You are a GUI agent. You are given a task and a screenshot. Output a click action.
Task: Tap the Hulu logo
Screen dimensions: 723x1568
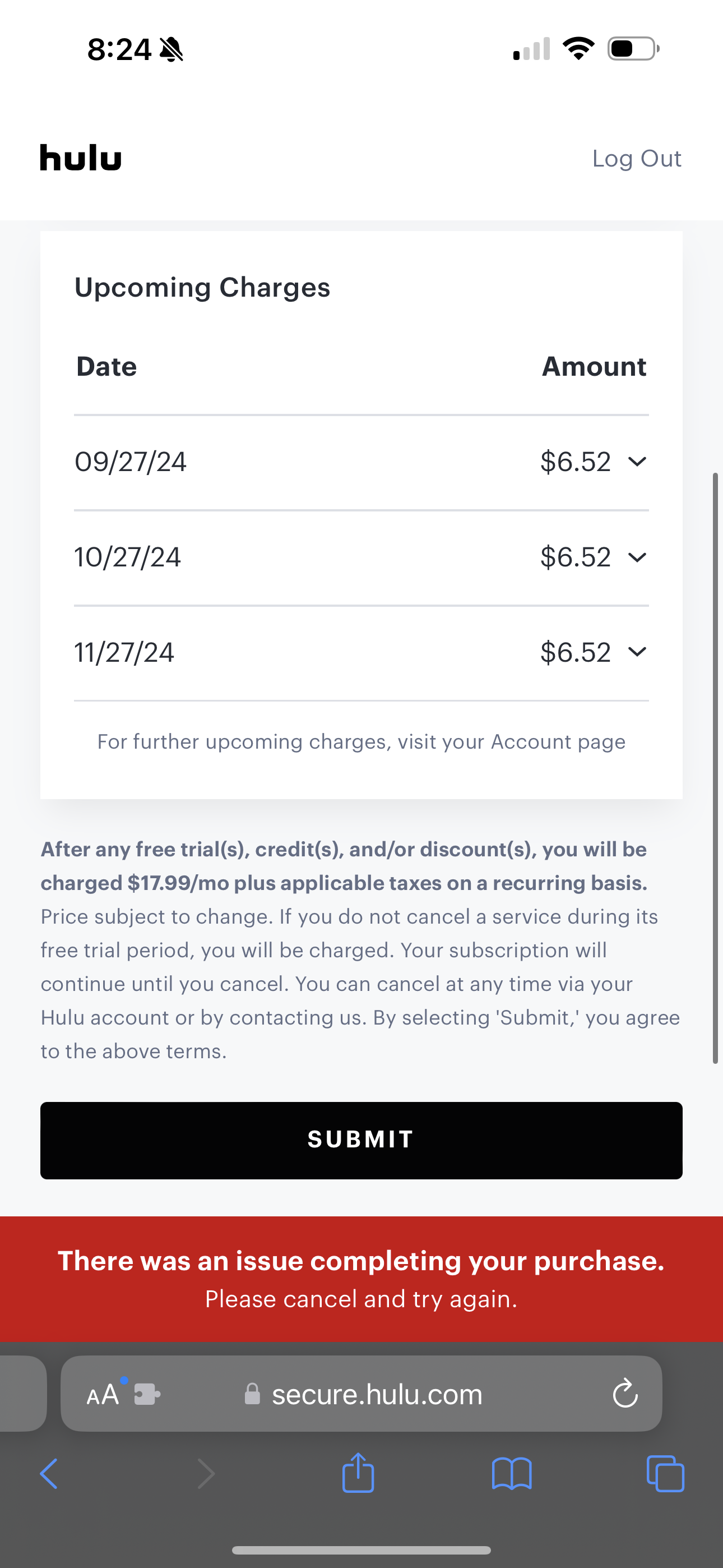80,158
